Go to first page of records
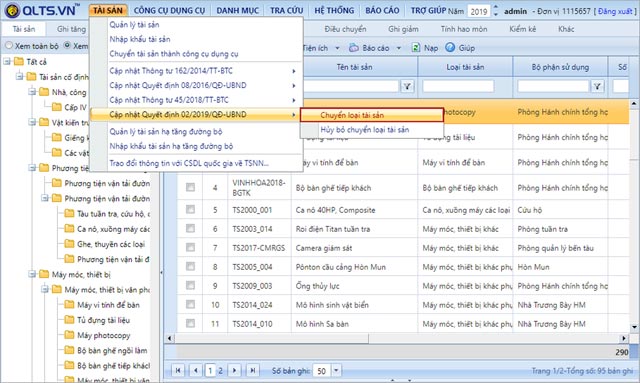Image resolution: width=640 pixels, height=383 pixels. click(x=178, y=370)
